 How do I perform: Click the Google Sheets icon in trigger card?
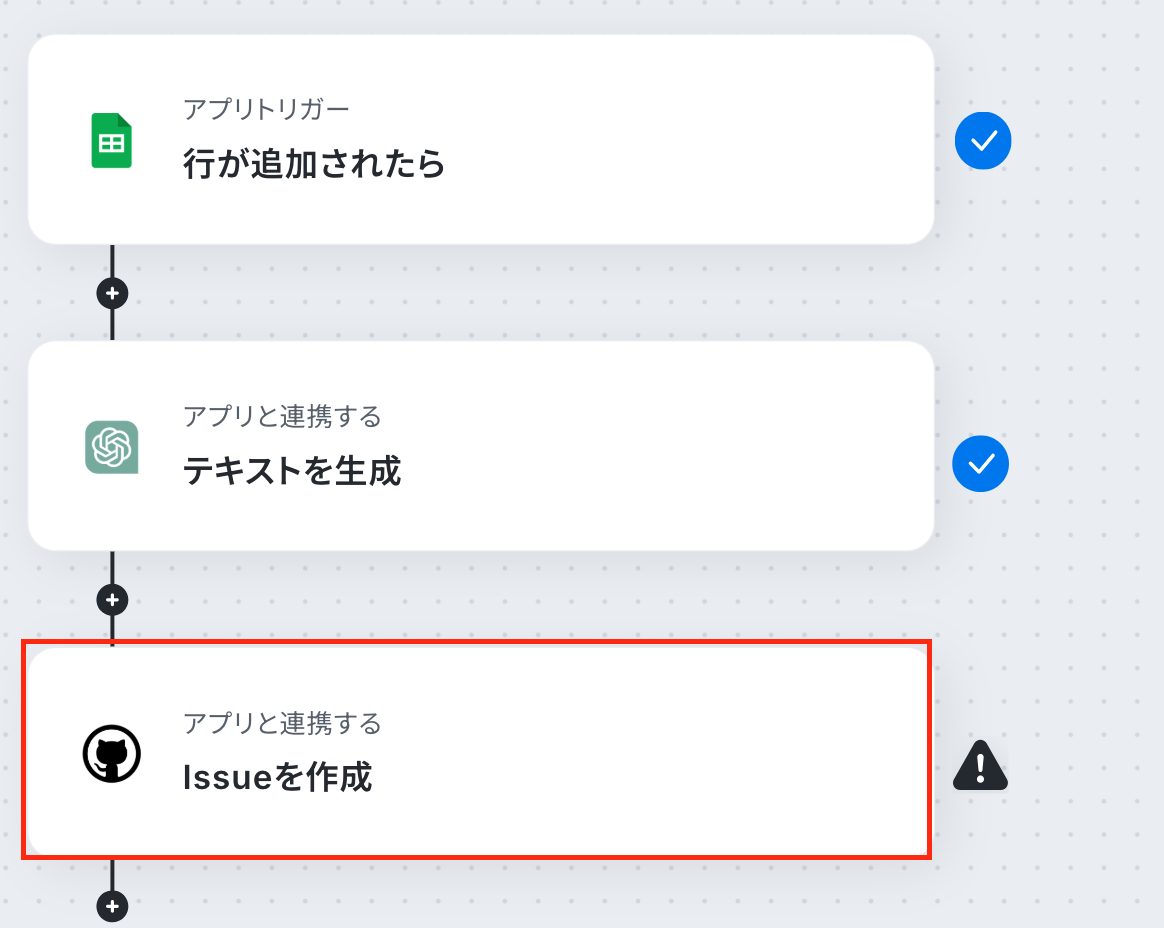[111, 140]
